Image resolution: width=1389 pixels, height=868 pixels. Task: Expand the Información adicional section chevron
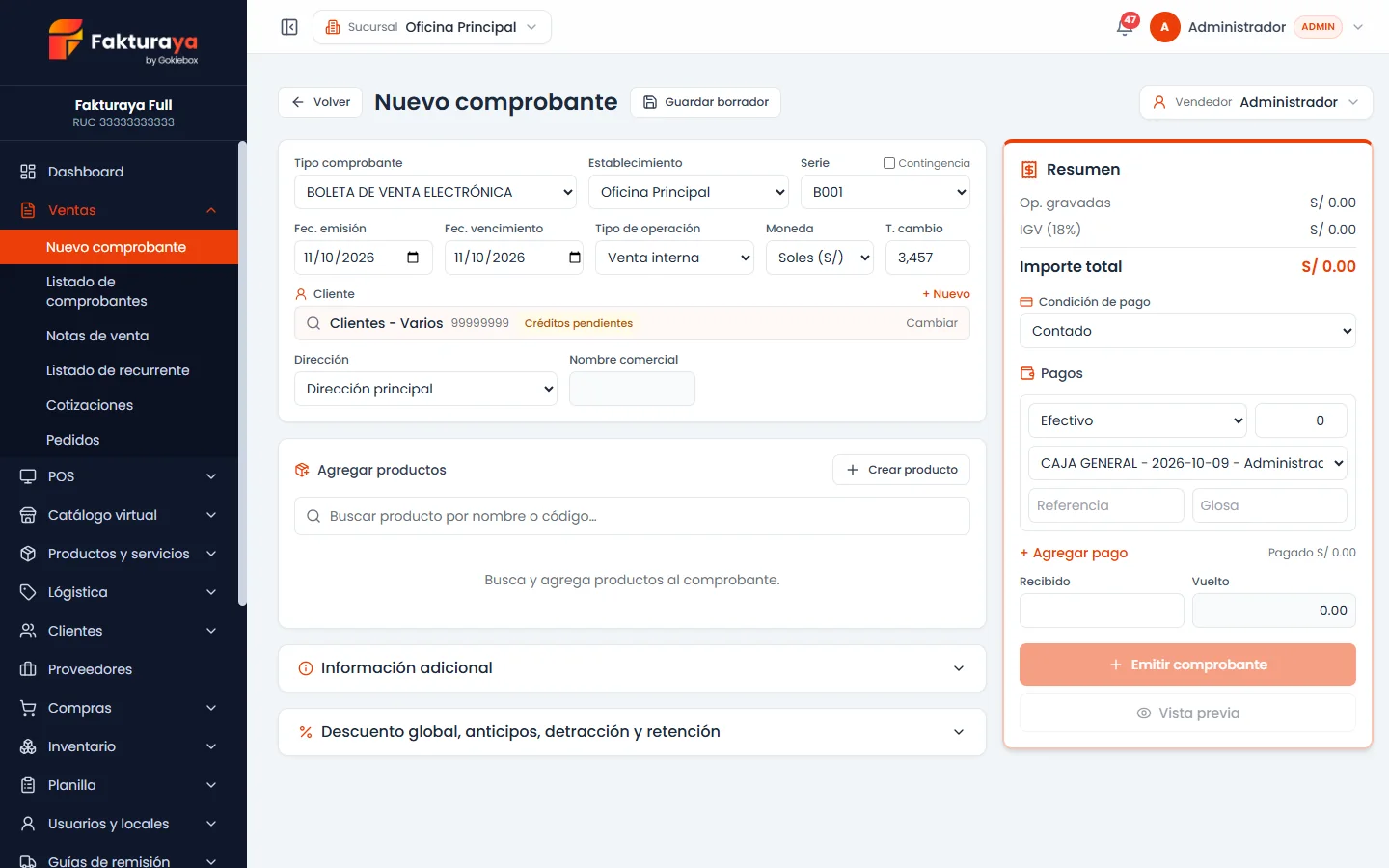tap(959, 668)
